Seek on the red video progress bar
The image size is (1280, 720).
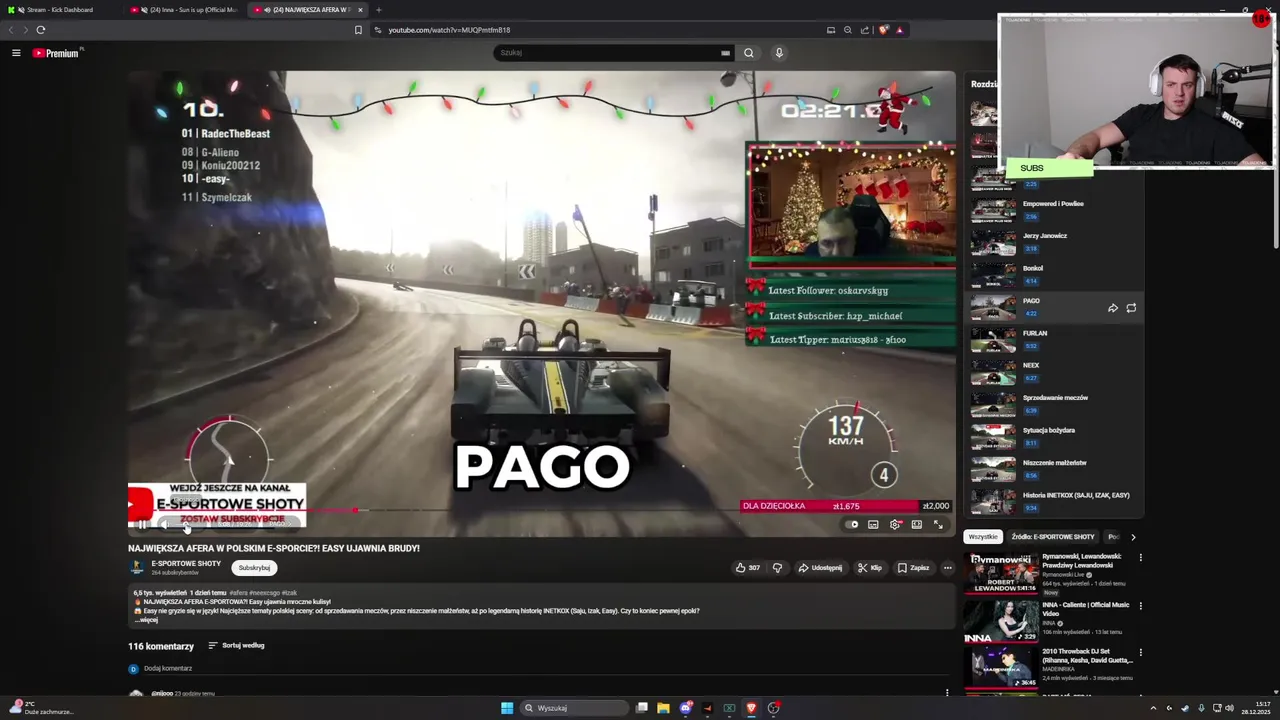[x=541, y=511]
